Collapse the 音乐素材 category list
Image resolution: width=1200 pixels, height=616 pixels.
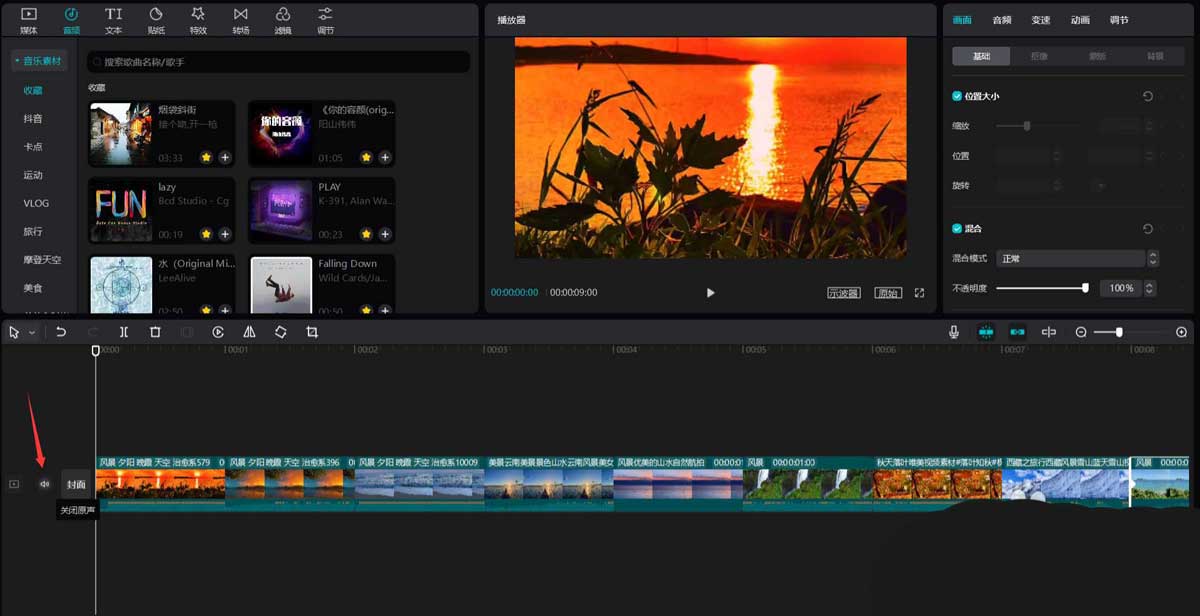coord(38,62)
